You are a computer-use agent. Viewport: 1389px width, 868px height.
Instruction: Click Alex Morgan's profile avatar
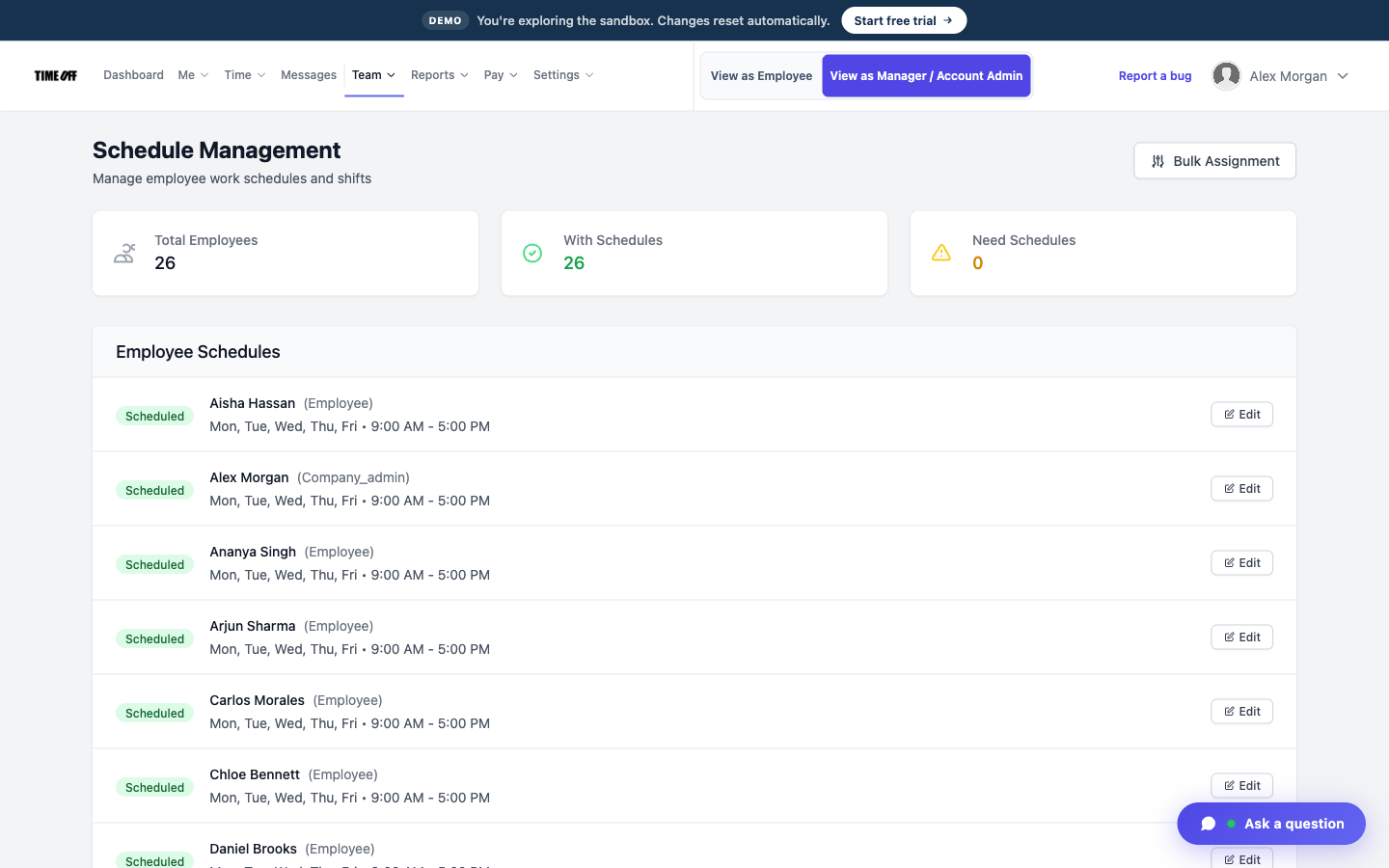pos(1226,75)
